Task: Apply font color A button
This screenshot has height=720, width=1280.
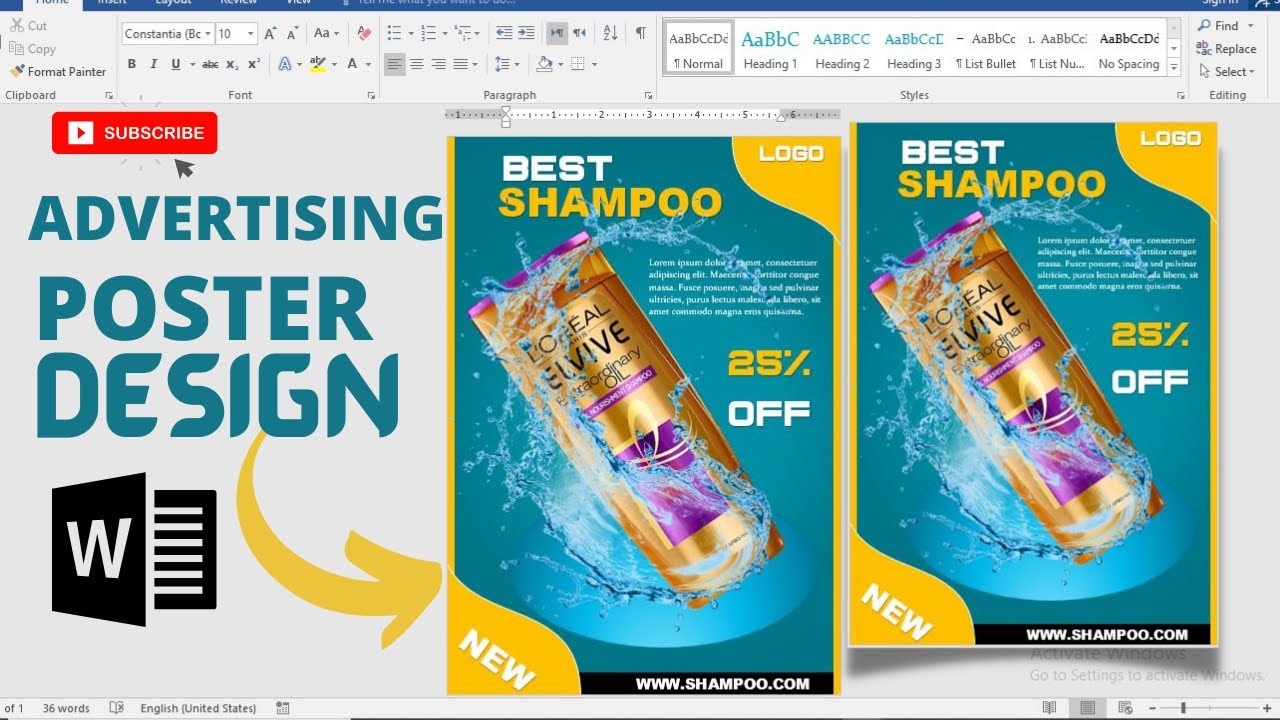Action: tap(353, 64)
